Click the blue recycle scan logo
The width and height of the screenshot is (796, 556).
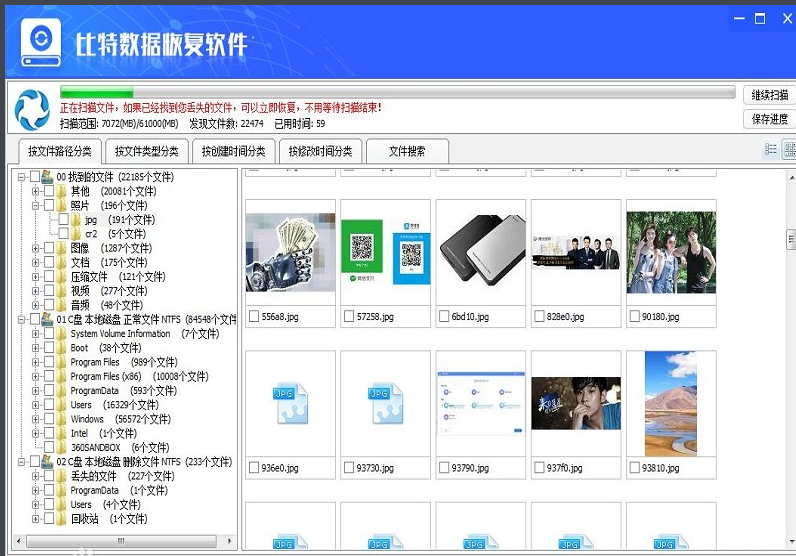point(31,109)
